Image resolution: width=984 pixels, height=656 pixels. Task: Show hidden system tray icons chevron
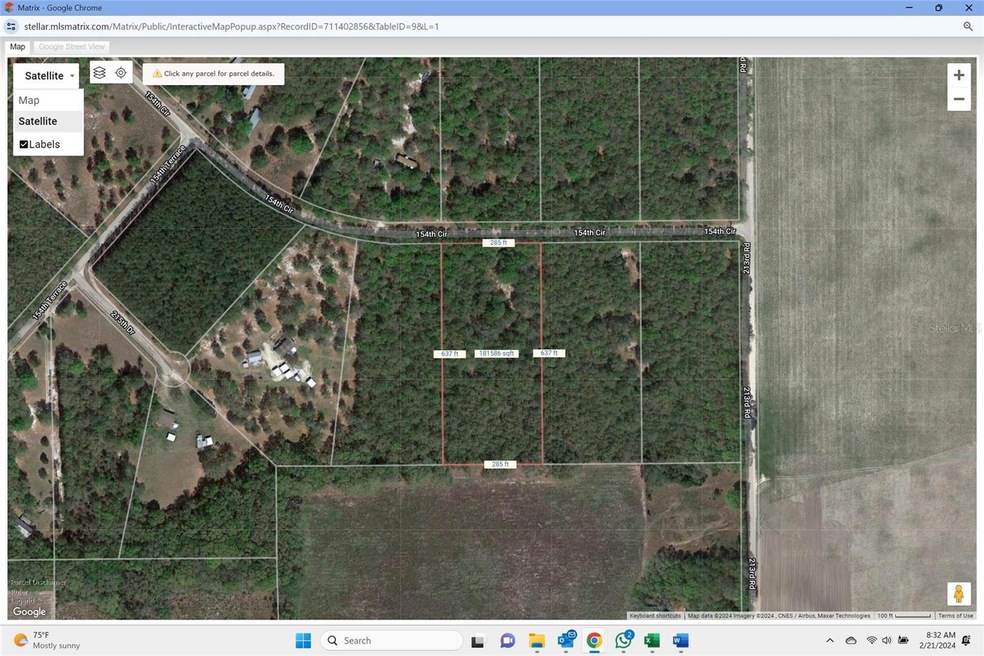829,640
